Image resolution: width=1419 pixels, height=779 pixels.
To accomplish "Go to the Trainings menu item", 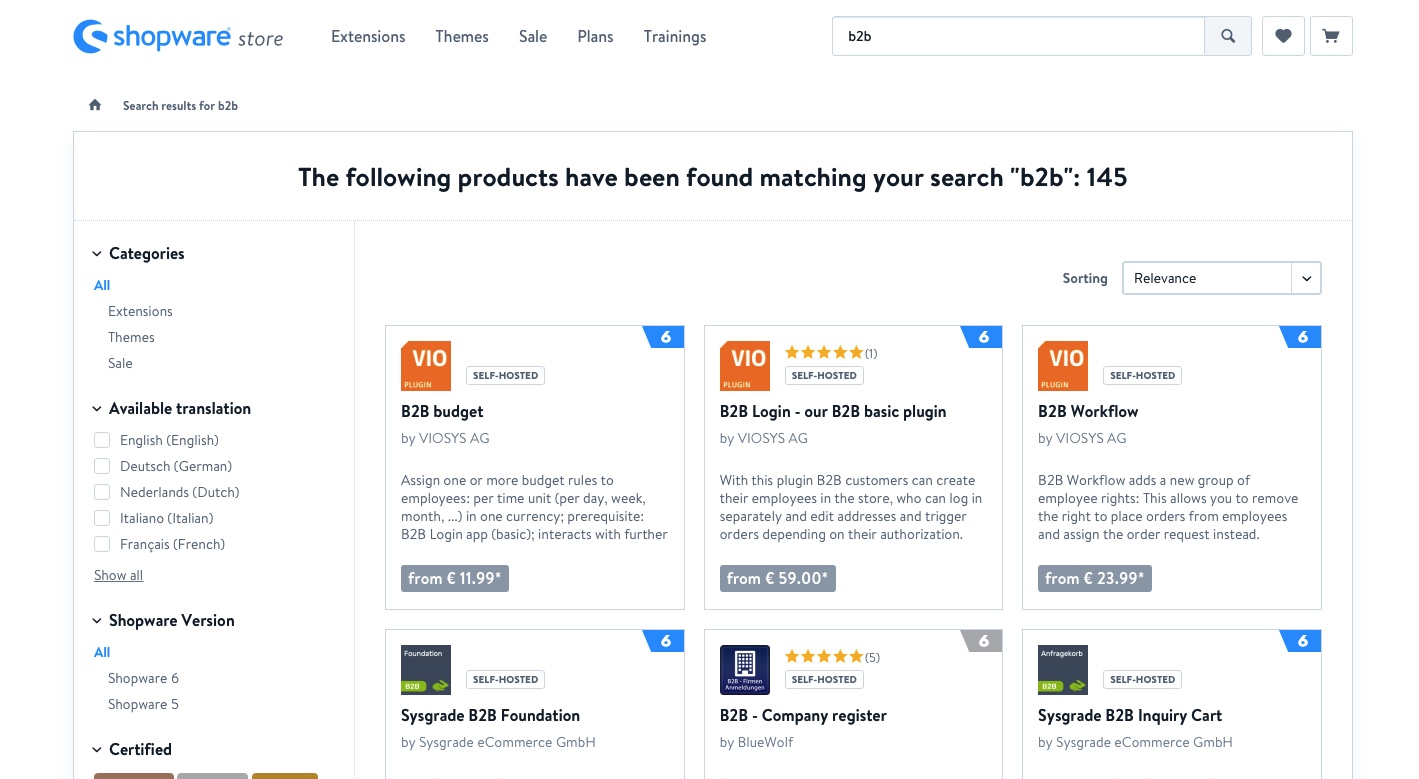I will tap(675, 37).
